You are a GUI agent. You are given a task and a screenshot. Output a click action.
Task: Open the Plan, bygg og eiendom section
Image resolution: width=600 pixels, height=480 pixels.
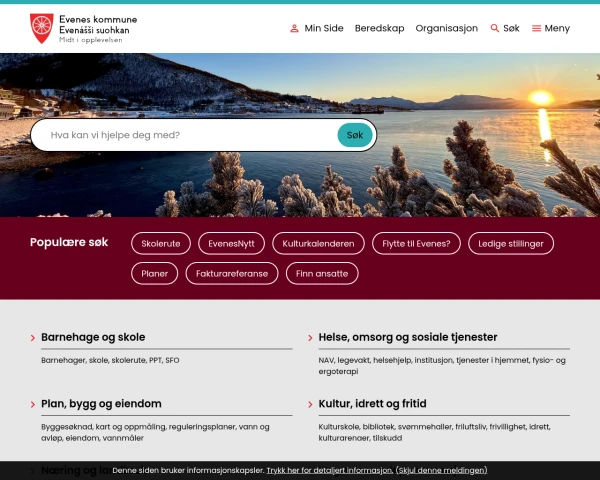coord(101,404)
